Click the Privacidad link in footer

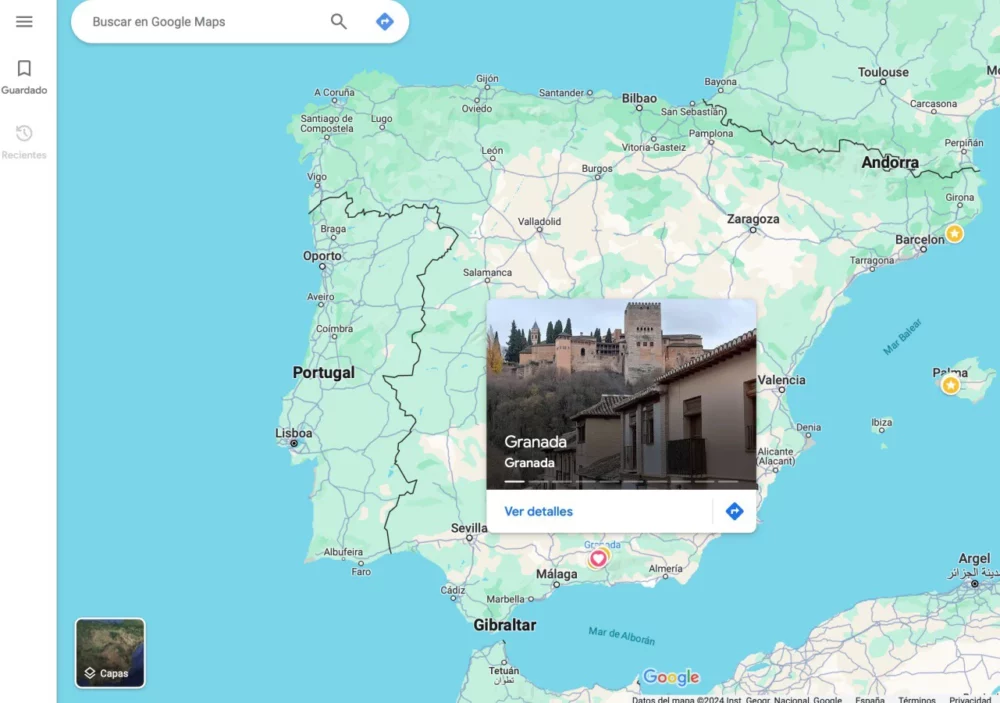pyautogui.click(x=970, y=700)
